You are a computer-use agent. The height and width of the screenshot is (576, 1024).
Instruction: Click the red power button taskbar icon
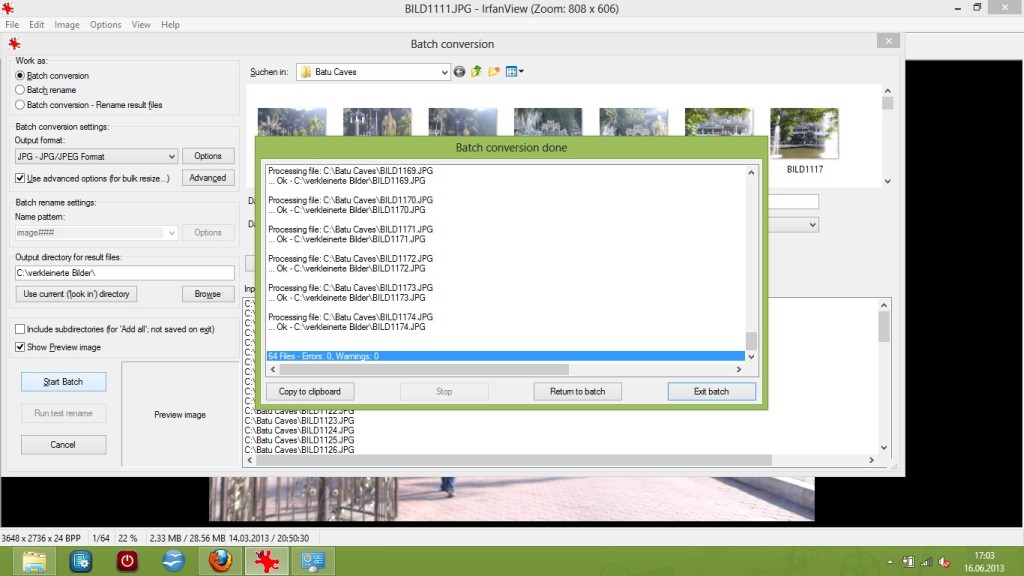tap(127, 561)
